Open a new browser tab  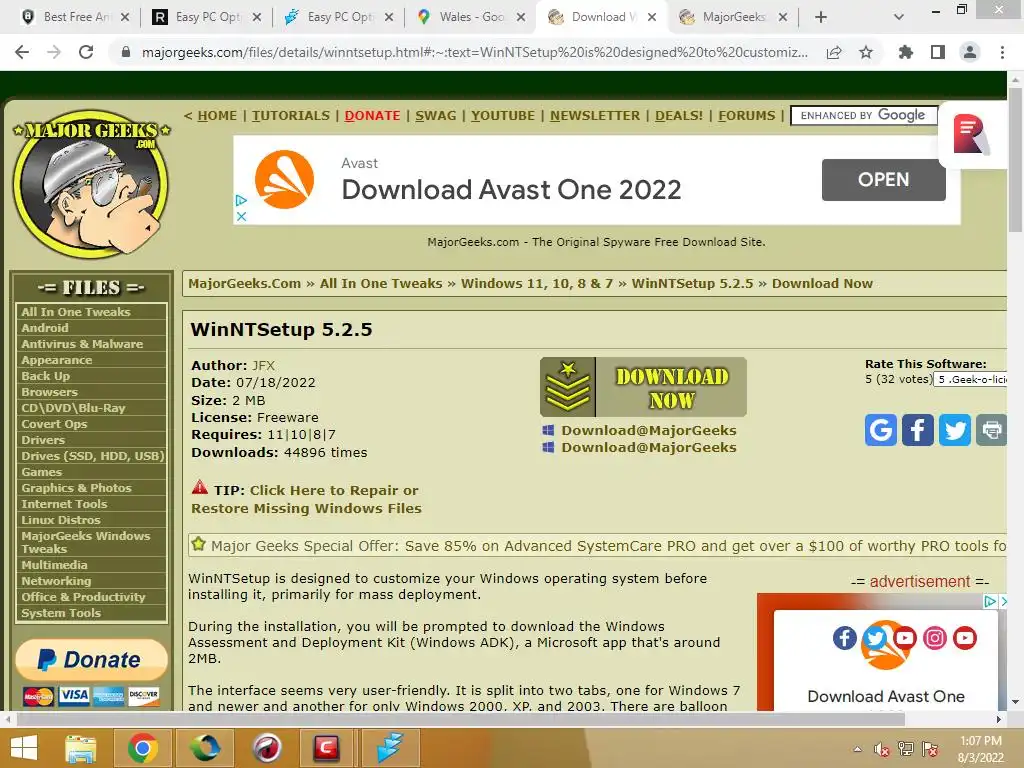[821, 17]
